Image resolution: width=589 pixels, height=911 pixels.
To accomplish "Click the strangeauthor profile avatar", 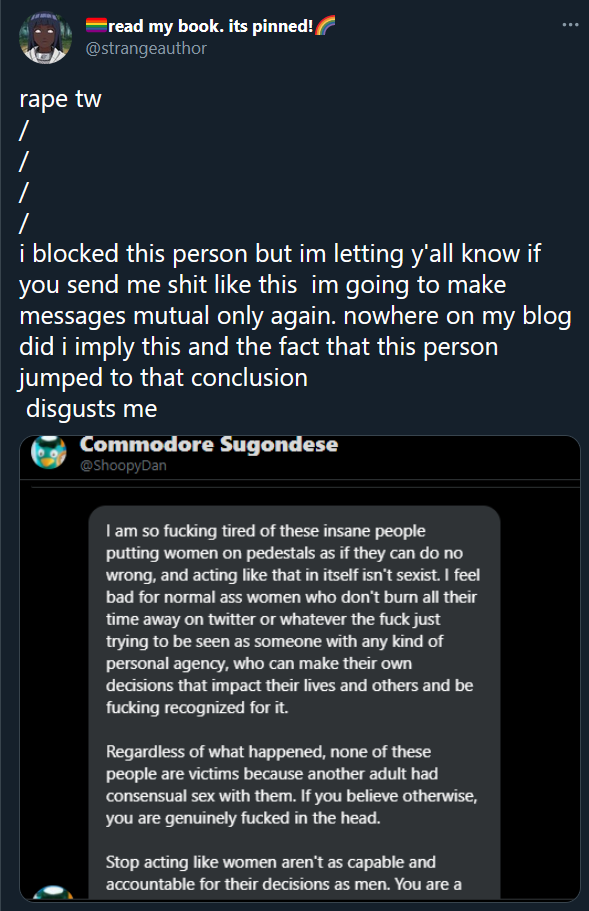I will 45,38.
